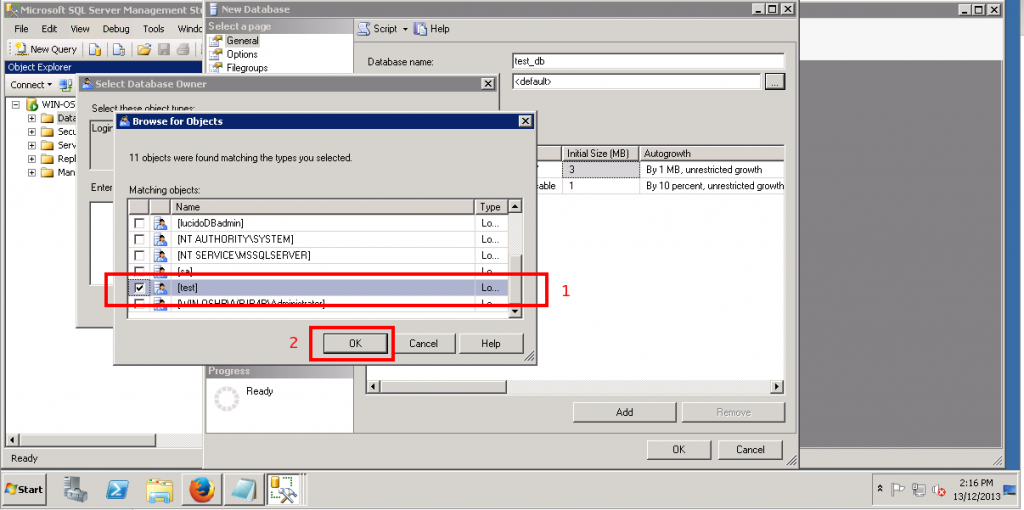The height and width of the screenshot is (510, 1024).
Task: Open Firefox from the taskbar
Action: point(203,490)
